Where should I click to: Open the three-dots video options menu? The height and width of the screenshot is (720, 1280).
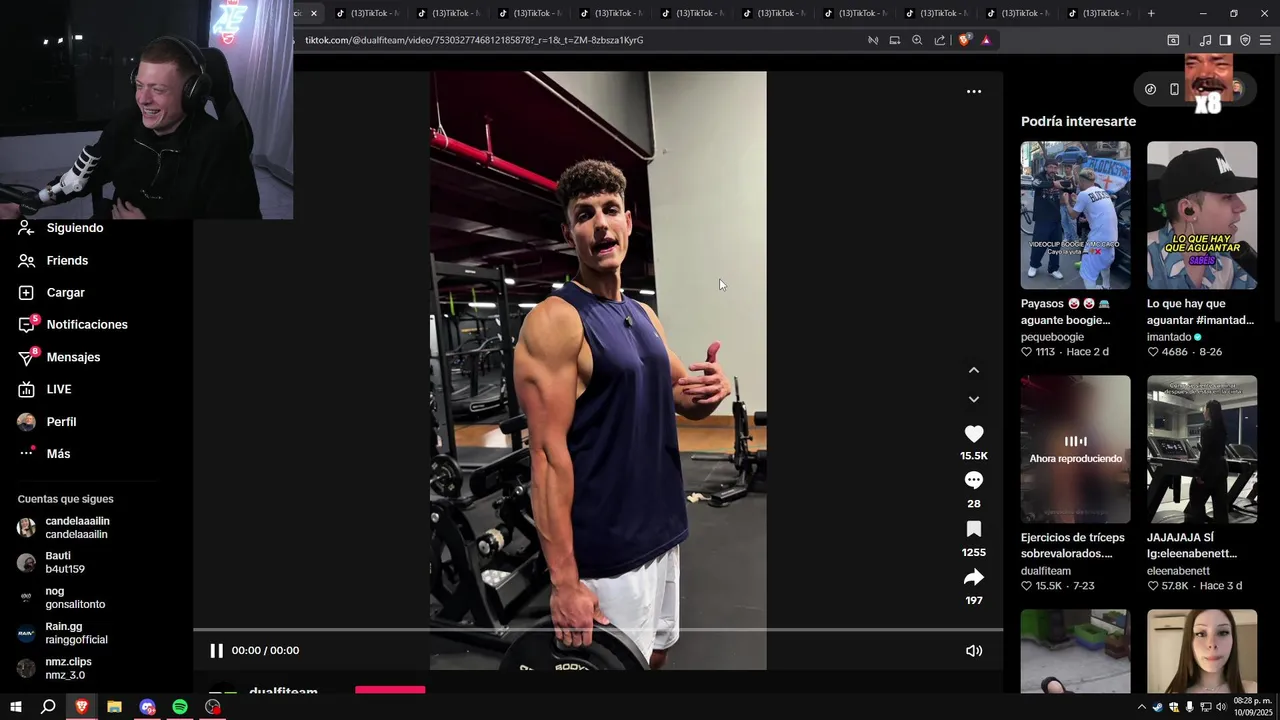pyautogui.click(x=973, y=91)
